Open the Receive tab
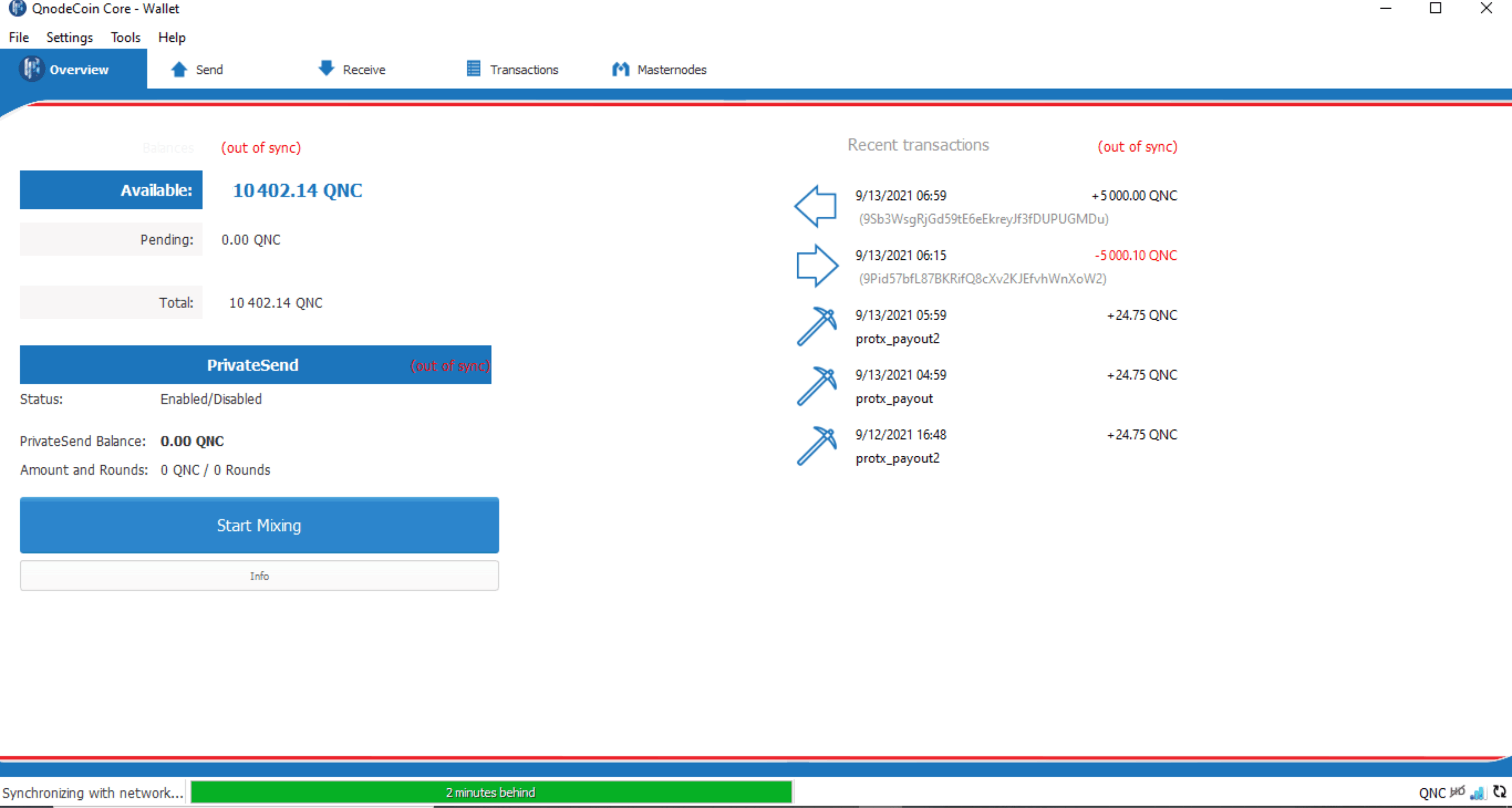 (352, 69)
